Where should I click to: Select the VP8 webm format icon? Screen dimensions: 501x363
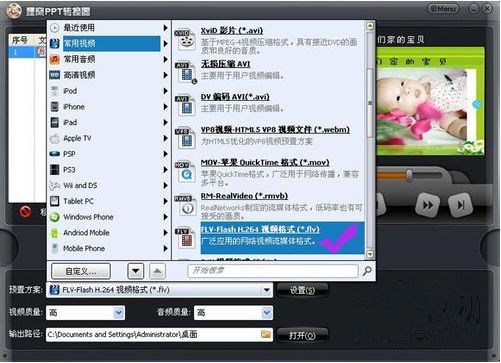185,138
